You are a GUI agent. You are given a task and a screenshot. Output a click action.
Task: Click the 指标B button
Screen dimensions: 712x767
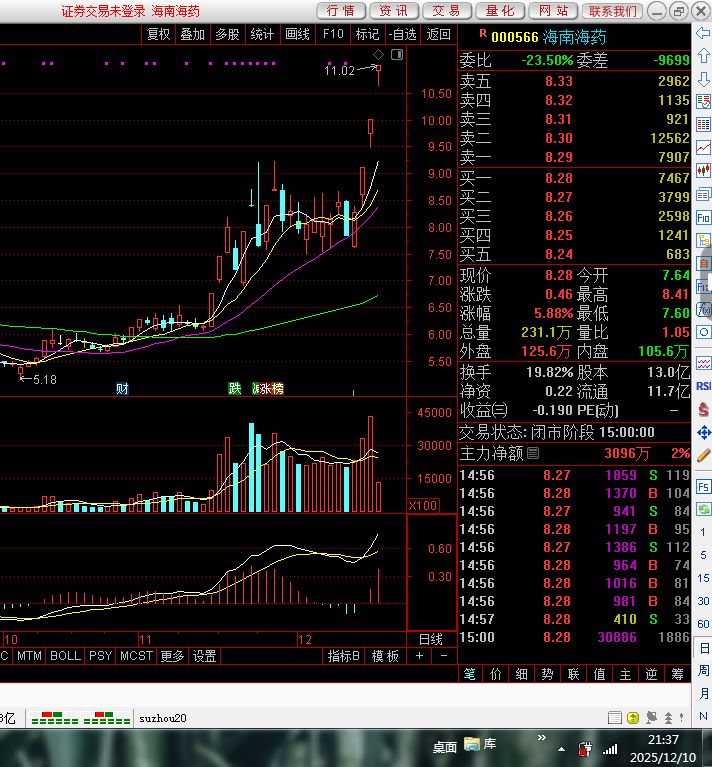tap(343, 656)
